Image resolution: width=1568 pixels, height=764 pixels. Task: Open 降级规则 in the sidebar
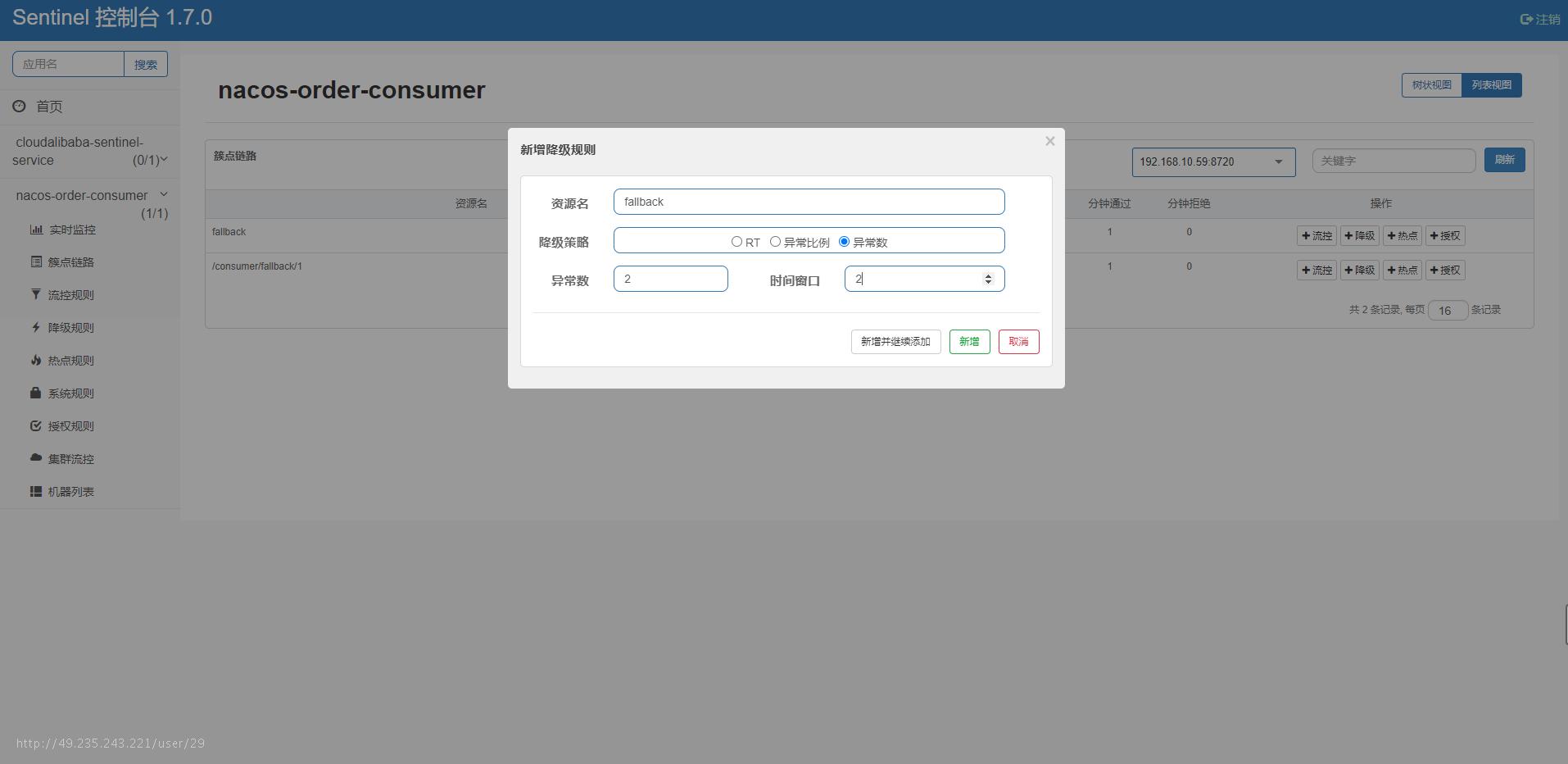point(70,328)
